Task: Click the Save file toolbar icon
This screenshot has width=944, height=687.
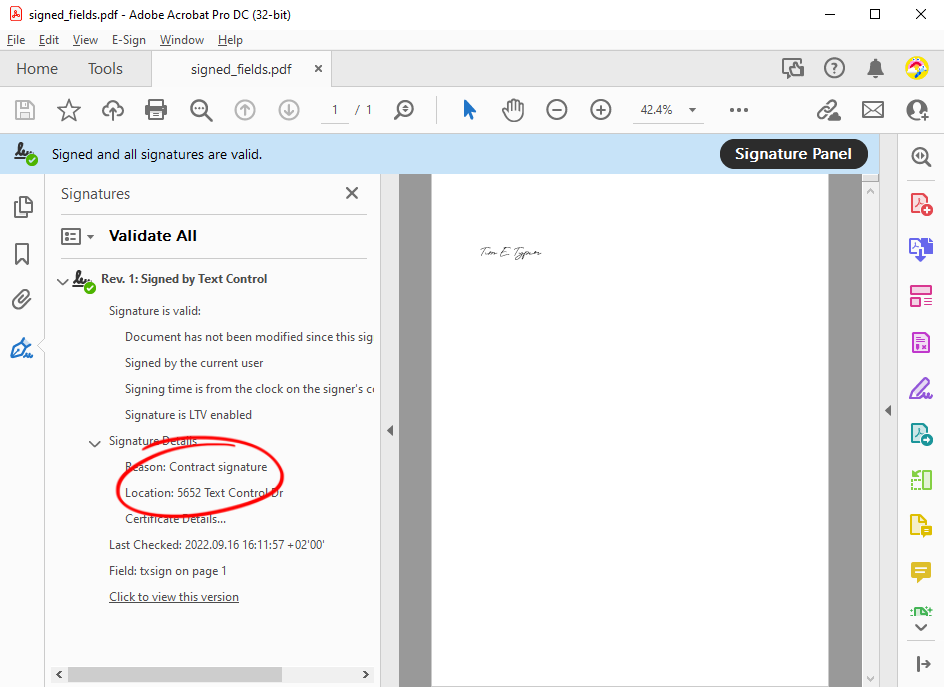Action: pyautogui.click(x=25, y=110)
